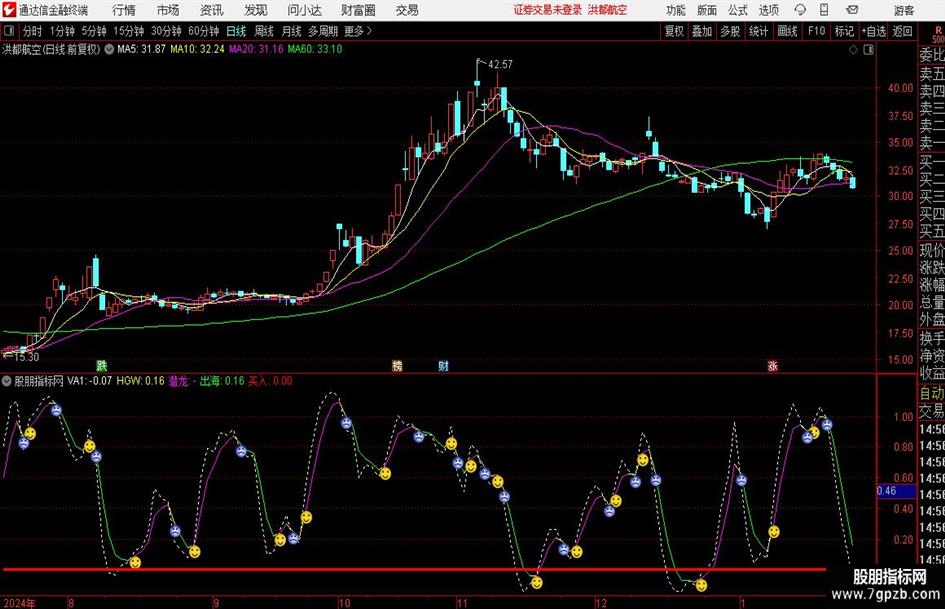This screenshot has width=945, height=609.
Task: Click the MA60: 33.10 label
Action: pos(315,49)
